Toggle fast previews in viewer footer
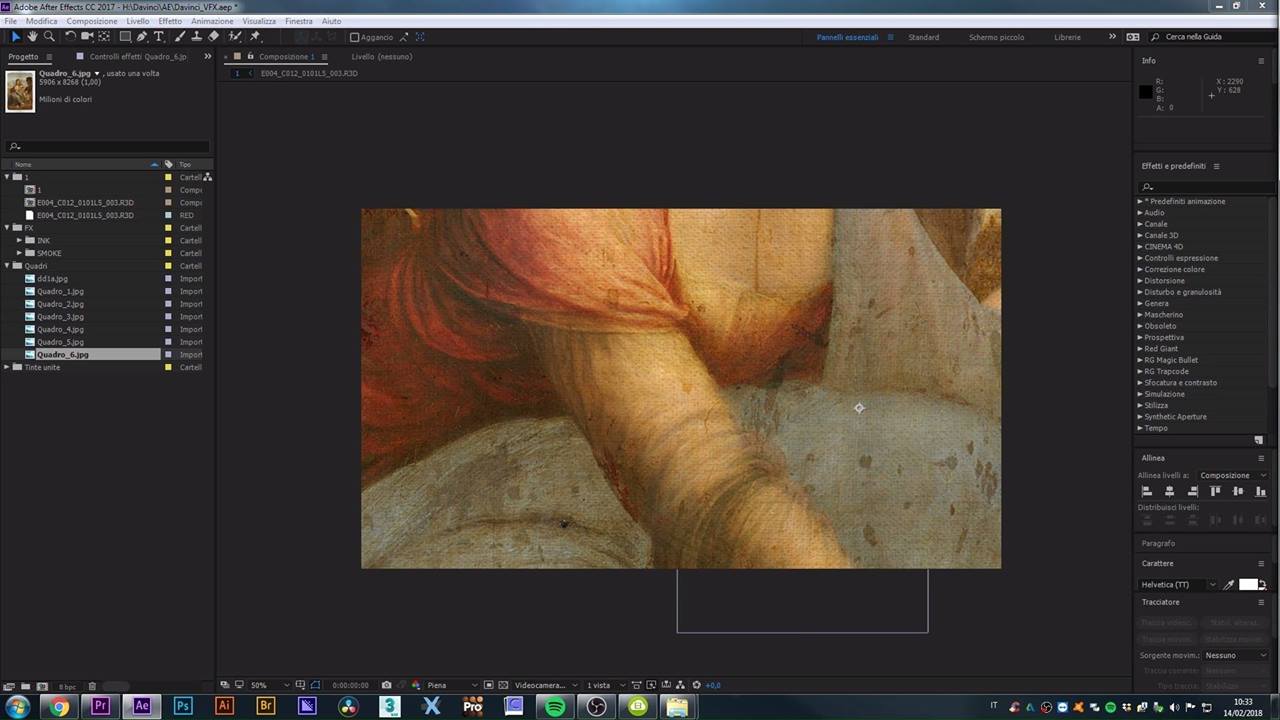The height and width of the screenshot is (720, 1280). point(652,685)
